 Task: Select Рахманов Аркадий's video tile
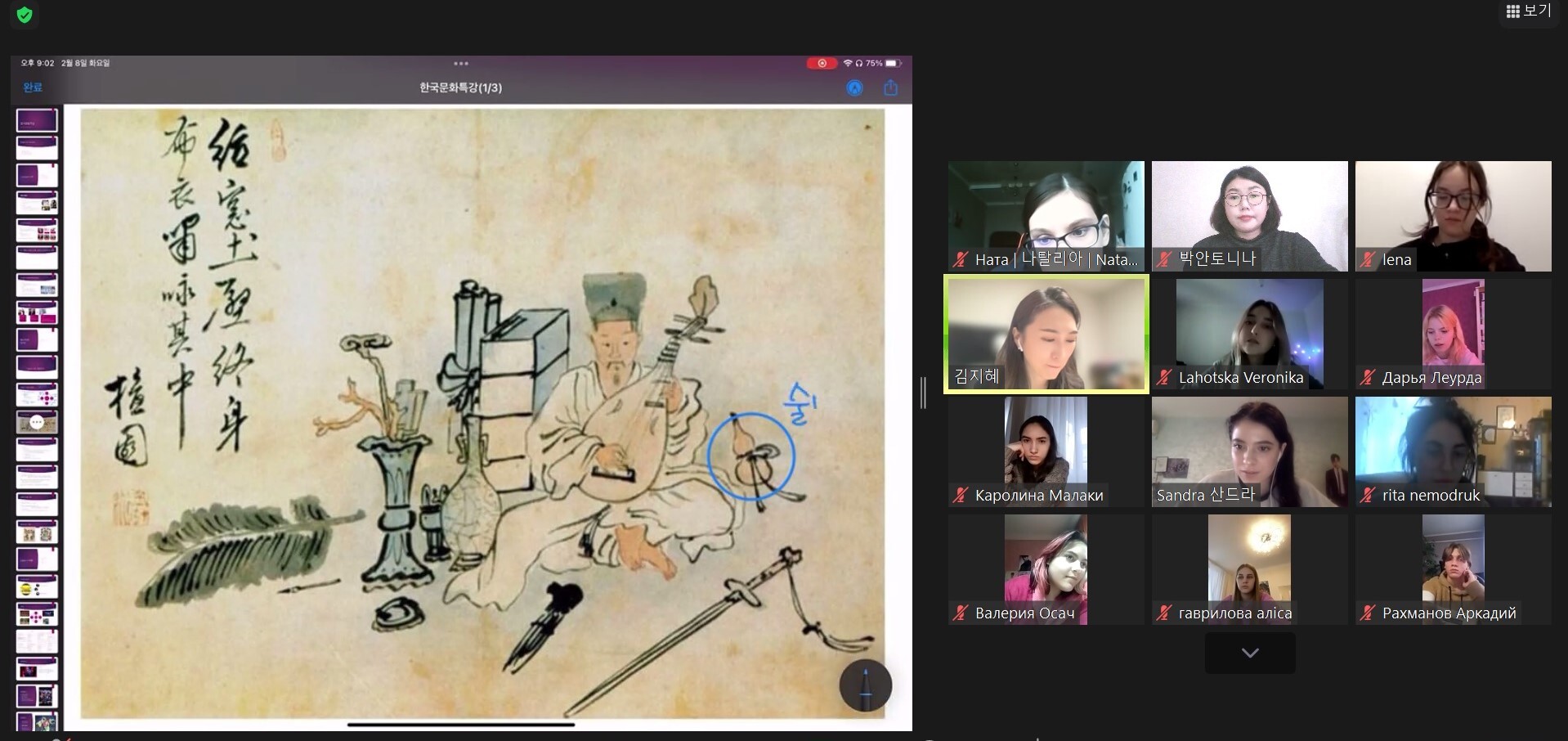point(1454,569)
